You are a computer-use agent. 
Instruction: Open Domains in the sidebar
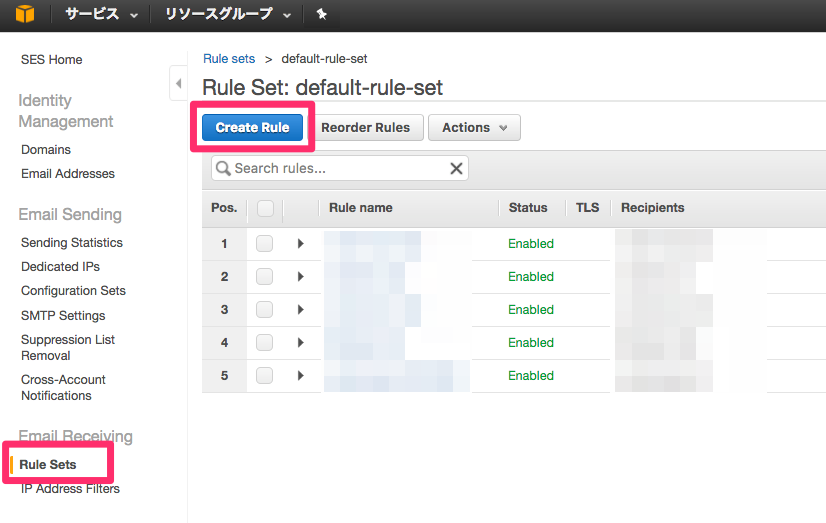coord(46,150)
